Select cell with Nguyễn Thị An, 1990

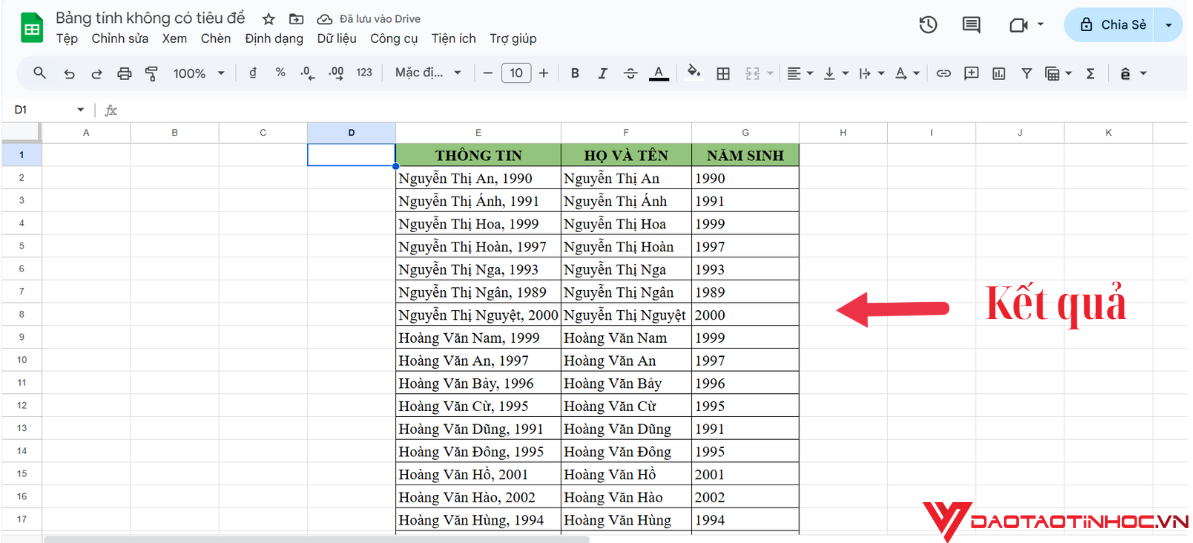pyautogui.click(x=479, y=178)
